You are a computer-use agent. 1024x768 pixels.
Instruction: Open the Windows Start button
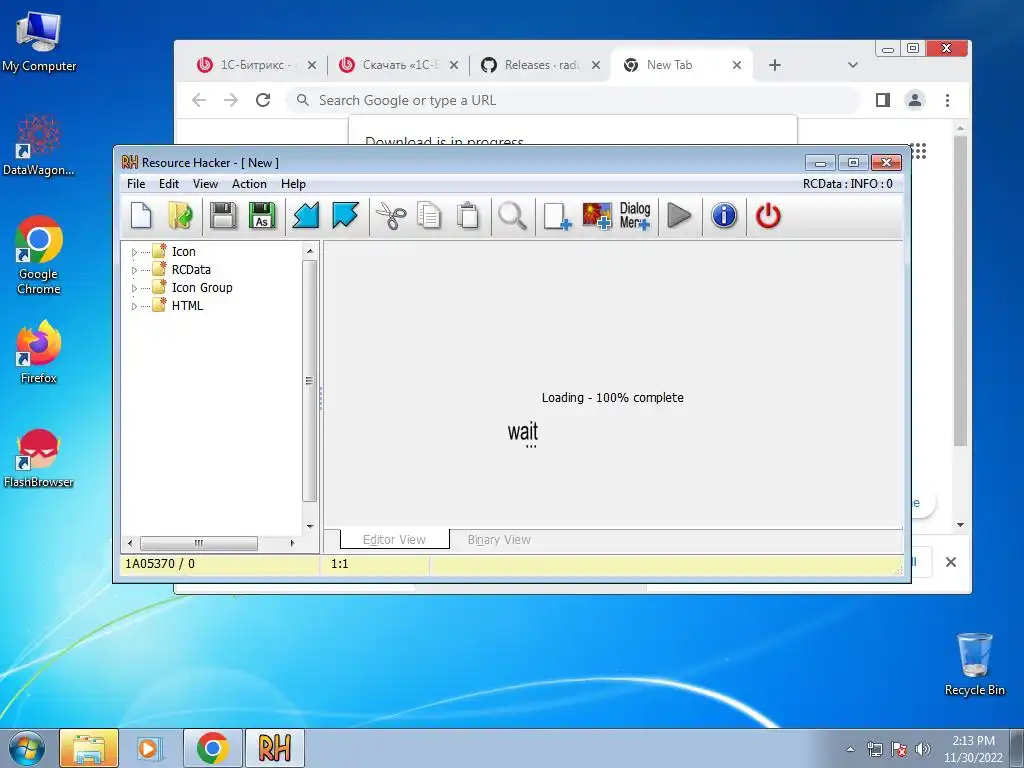[x=26, y=748]
